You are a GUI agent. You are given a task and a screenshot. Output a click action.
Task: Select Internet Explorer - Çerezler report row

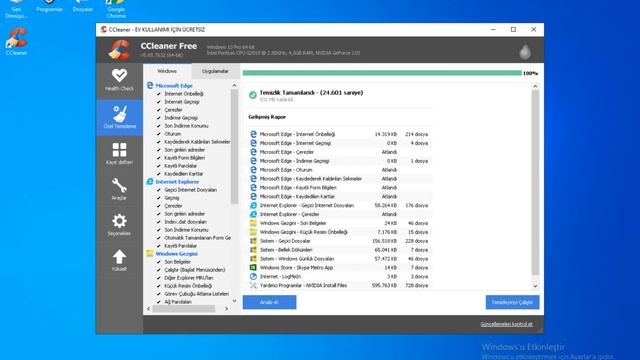coord(340,214)
